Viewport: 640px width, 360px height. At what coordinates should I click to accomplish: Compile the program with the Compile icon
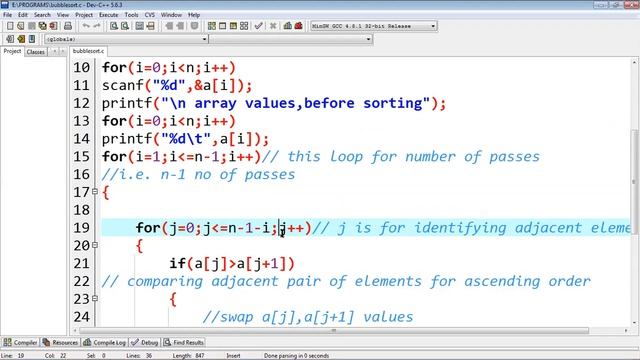pos(211,26)
